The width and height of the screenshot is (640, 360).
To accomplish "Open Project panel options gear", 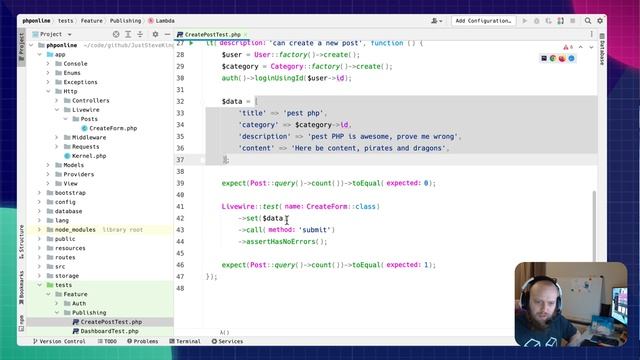I will tap(155, 34).
